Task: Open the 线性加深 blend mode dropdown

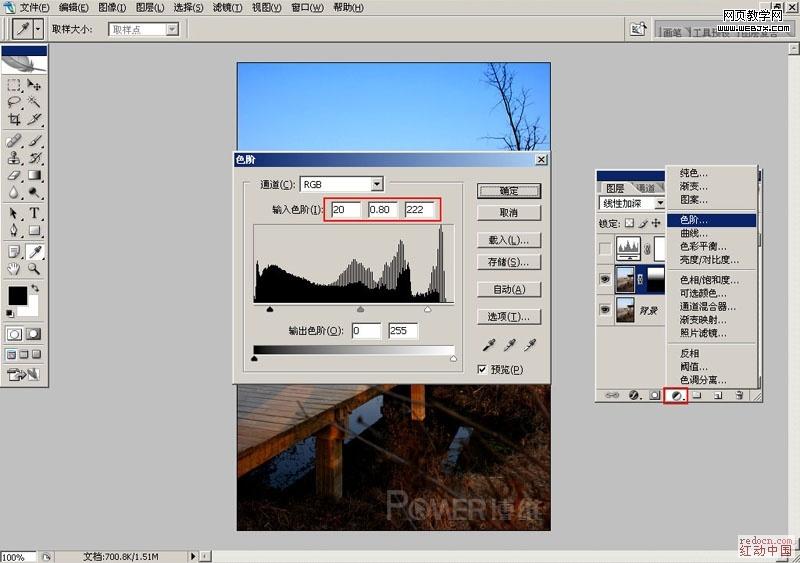Action: click(x=660, y=203)
